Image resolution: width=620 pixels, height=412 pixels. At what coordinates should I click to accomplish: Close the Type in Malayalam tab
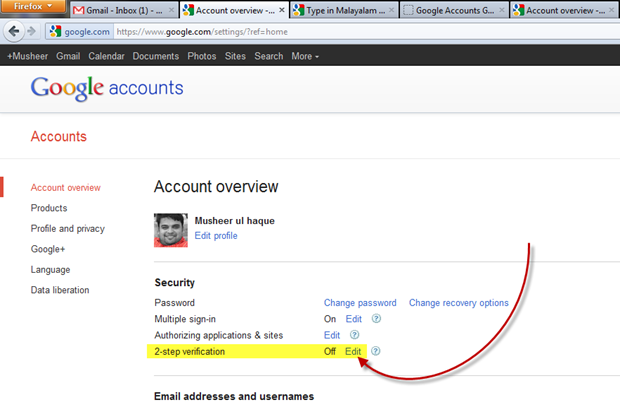click(391, 11)
